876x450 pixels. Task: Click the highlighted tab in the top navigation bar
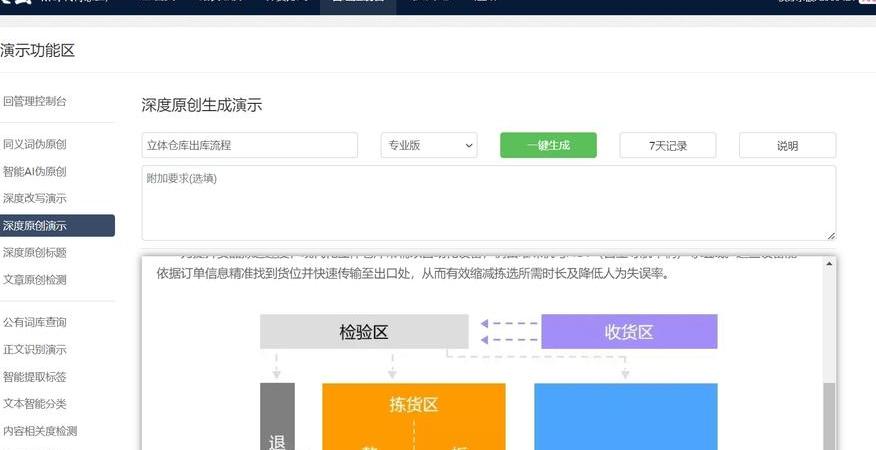358,7
